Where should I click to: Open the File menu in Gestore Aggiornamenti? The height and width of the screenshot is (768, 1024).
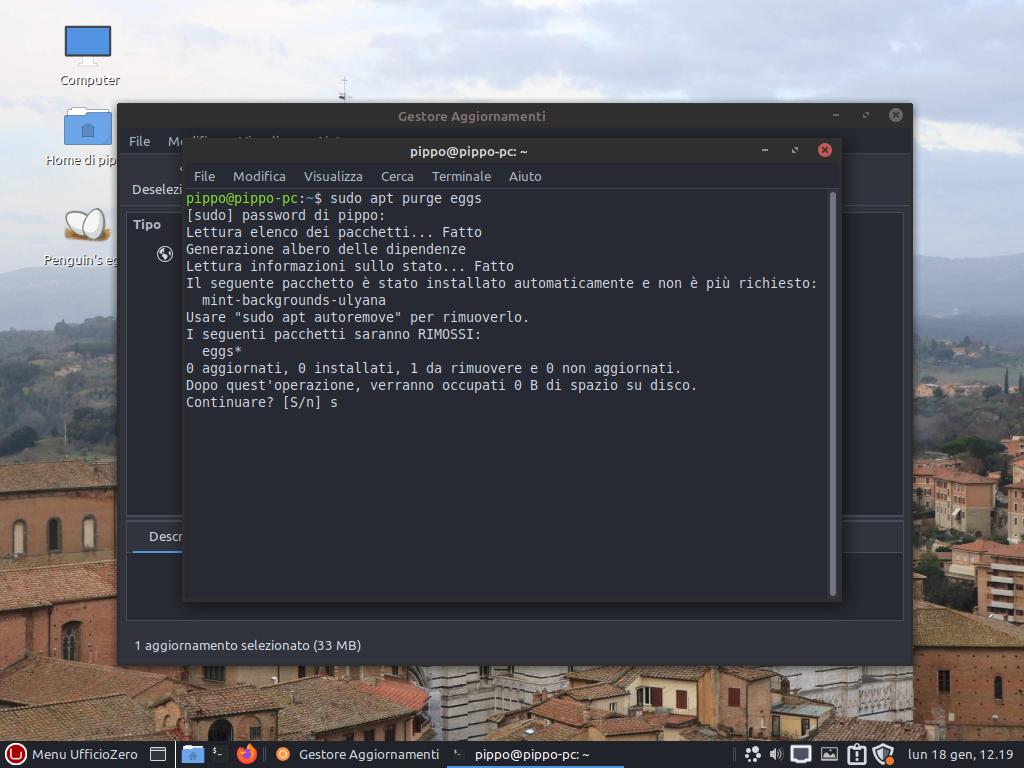coord(139,141)
